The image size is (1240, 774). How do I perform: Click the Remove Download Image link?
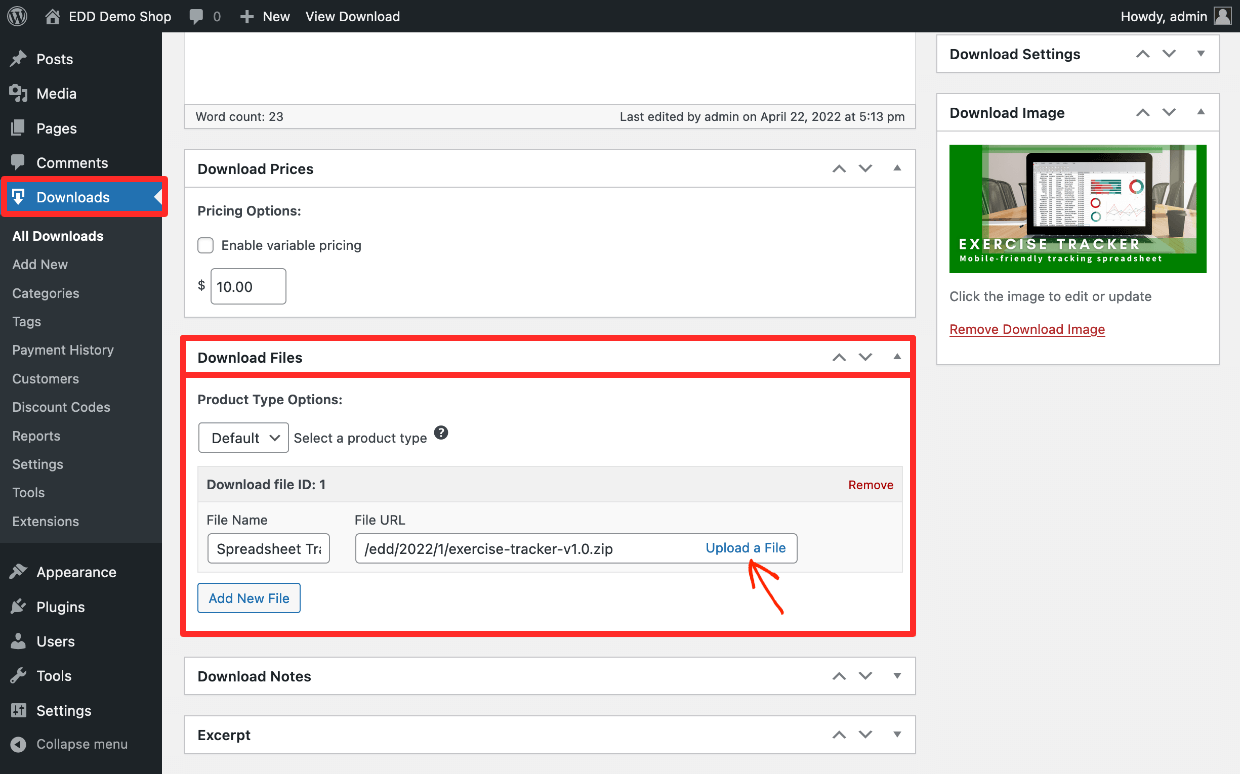[x=1027, y=329]
